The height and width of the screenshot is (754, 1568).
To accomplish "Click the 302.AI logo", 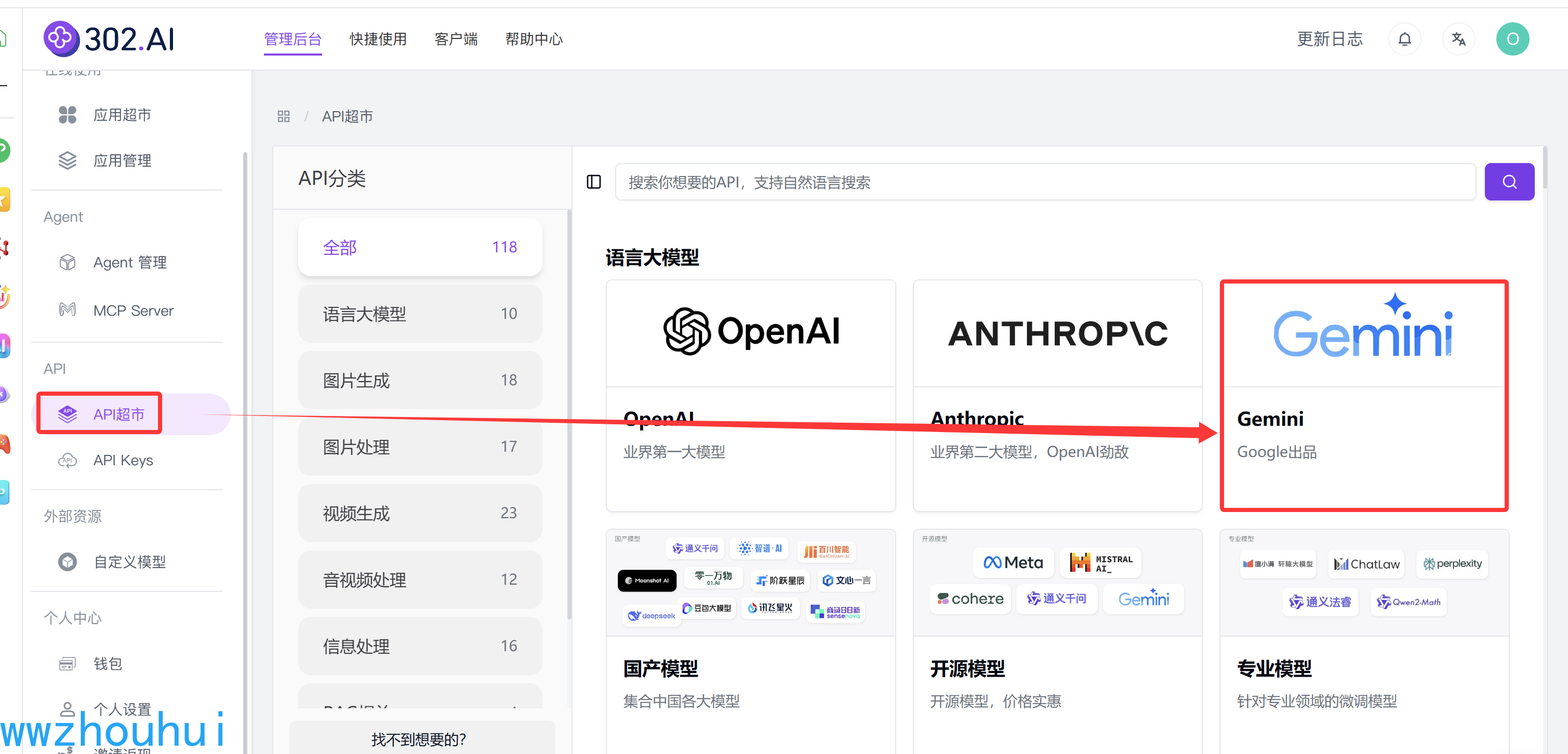I will point(110,39).
